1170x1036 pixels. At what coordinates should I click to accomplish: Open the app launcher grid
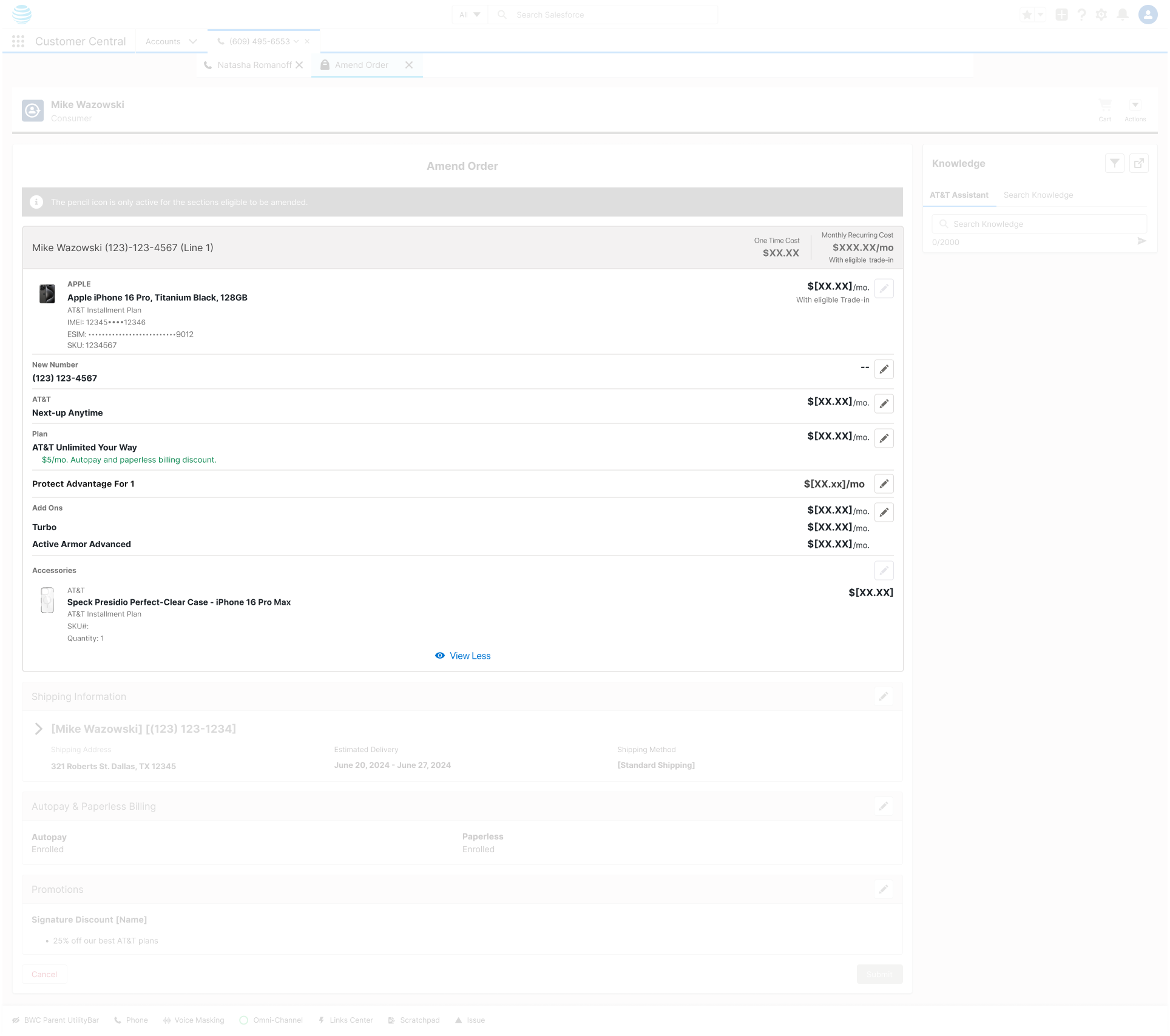18,41
